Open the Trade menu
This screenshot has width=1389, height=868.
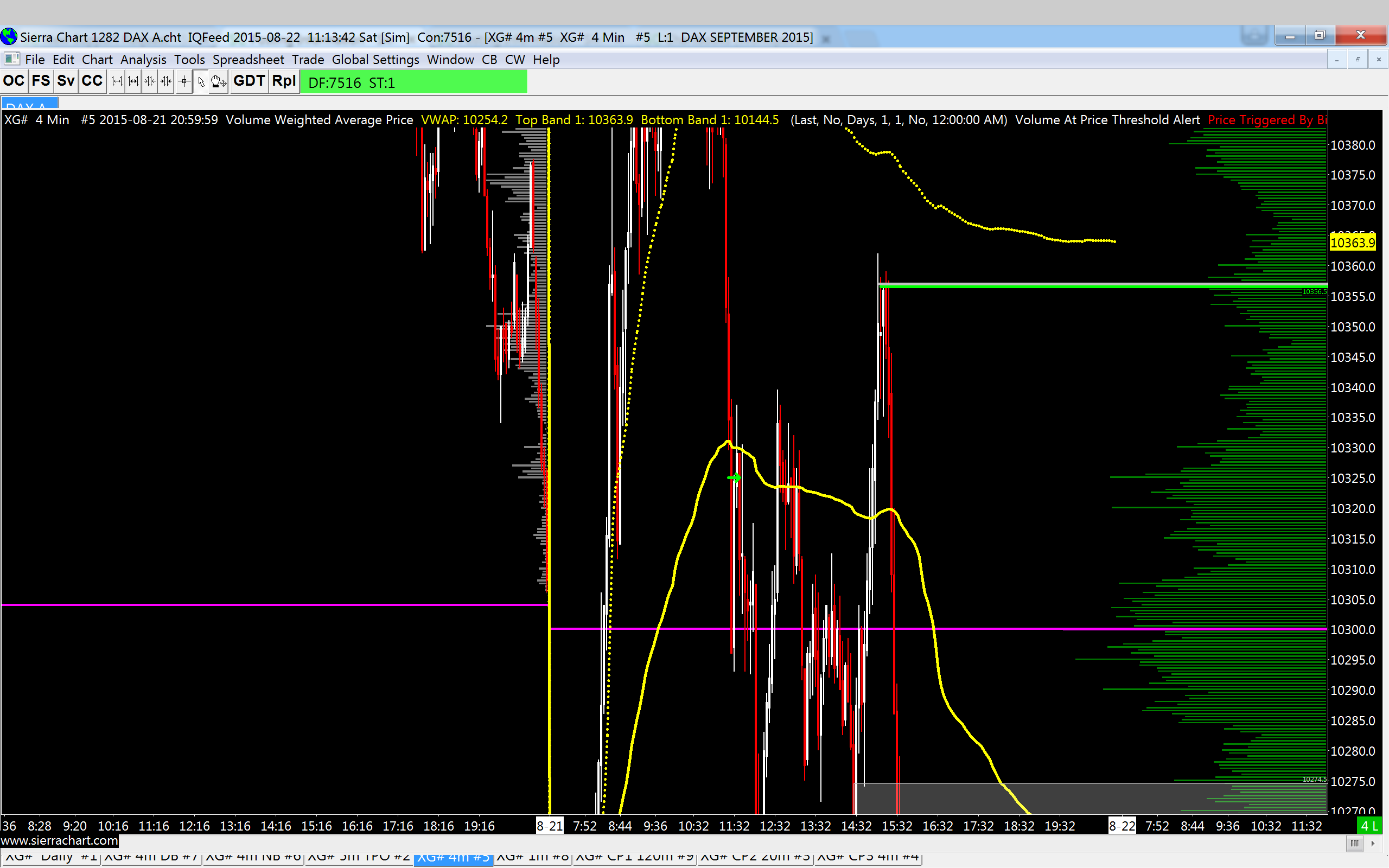[x=308, y=60]
